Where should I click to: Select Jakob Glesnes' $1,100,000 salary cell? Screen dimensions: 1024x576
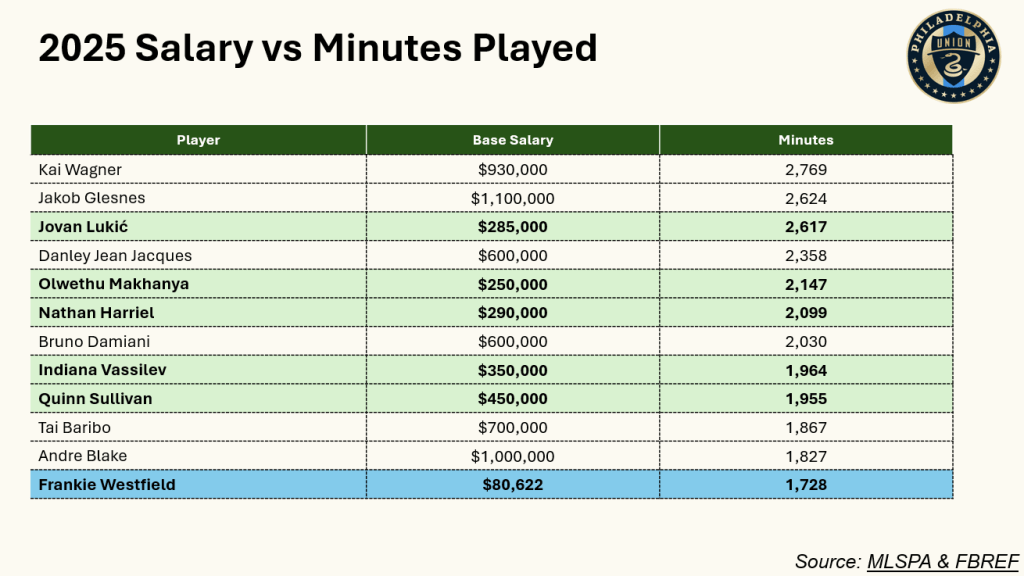pos(512,199)
